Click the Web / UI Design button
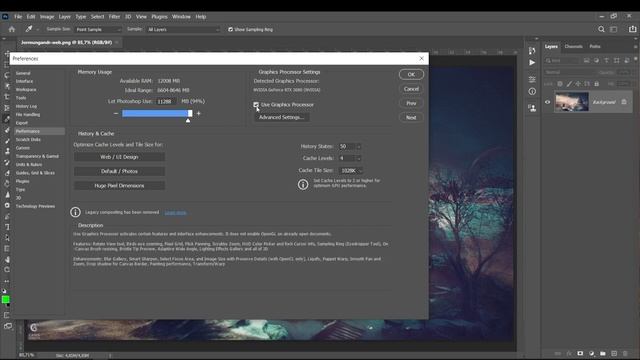 pos(119,157)
